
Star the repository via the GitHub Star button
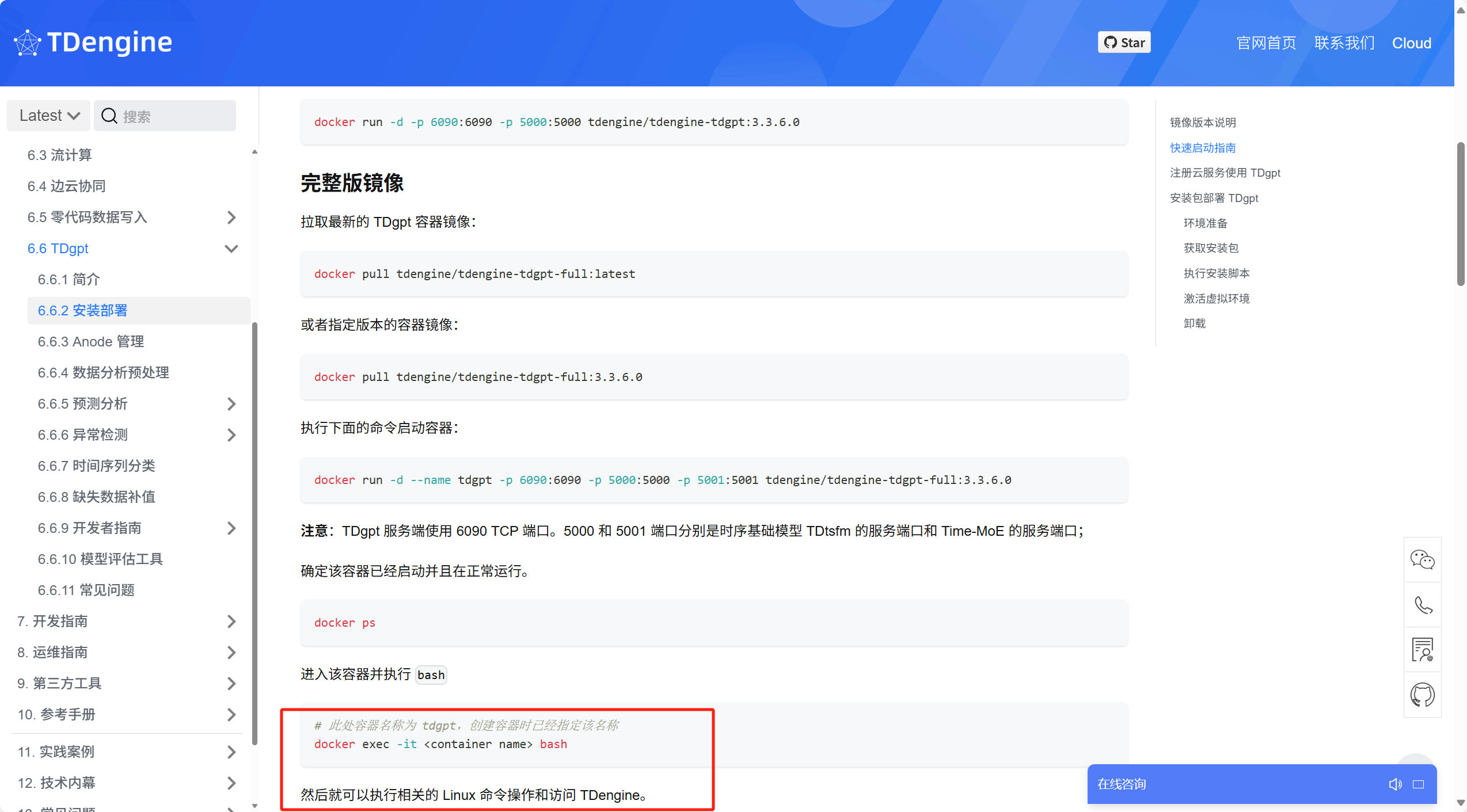(1123, 42)
